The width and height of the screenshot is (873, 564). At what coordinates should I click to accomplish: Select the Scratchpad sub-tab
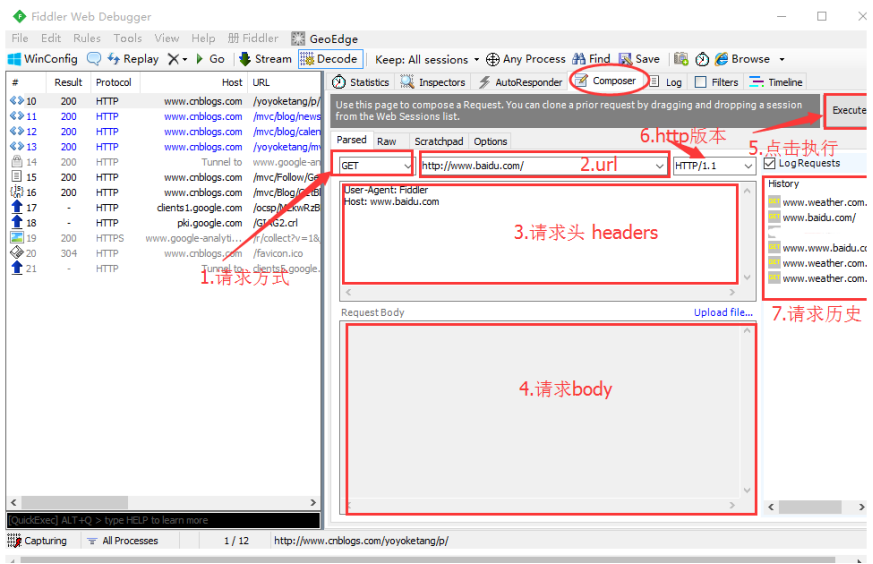(439, 141)
